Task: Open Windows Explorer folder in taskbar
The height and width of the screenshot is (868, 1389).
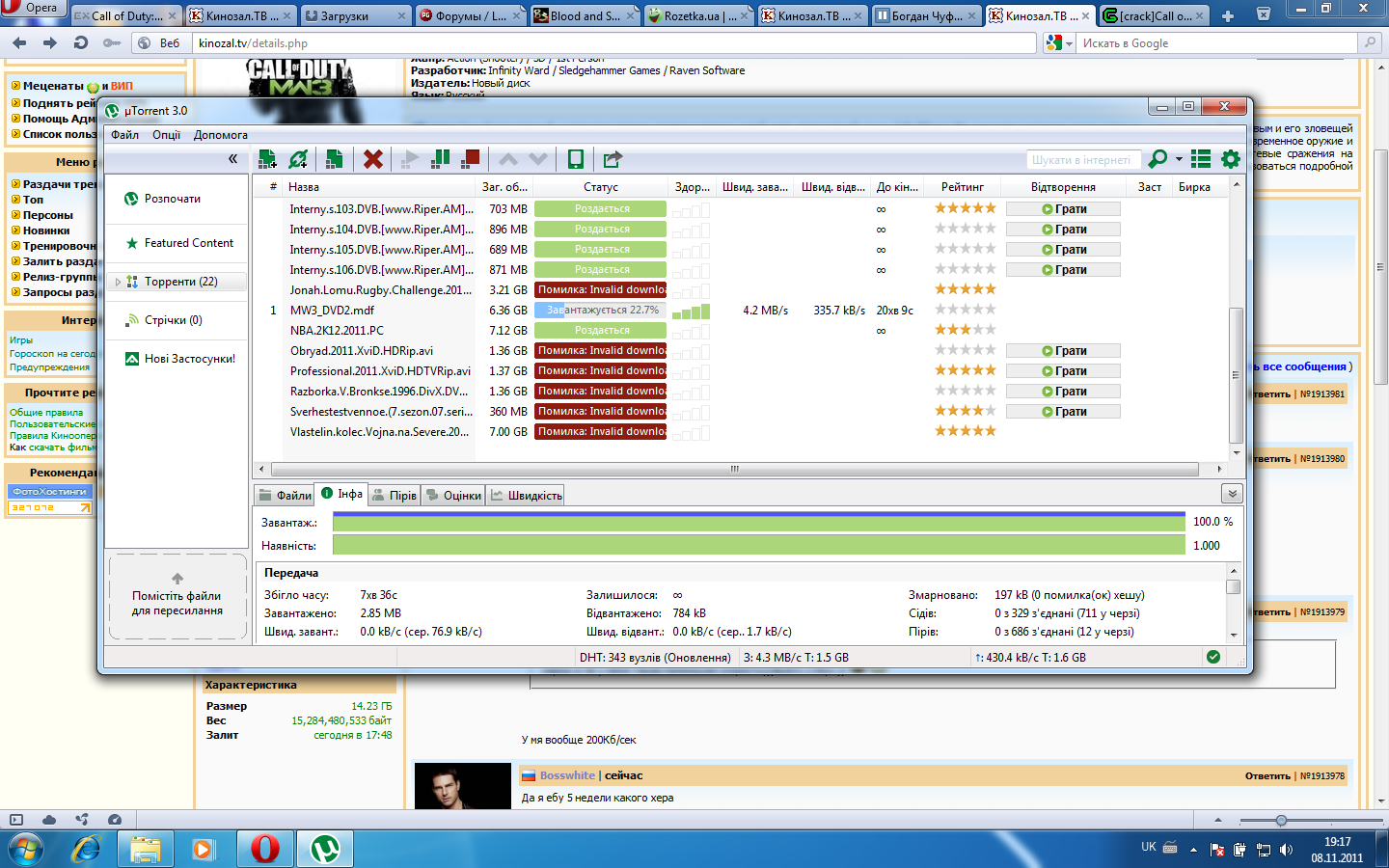Action: 146,849
